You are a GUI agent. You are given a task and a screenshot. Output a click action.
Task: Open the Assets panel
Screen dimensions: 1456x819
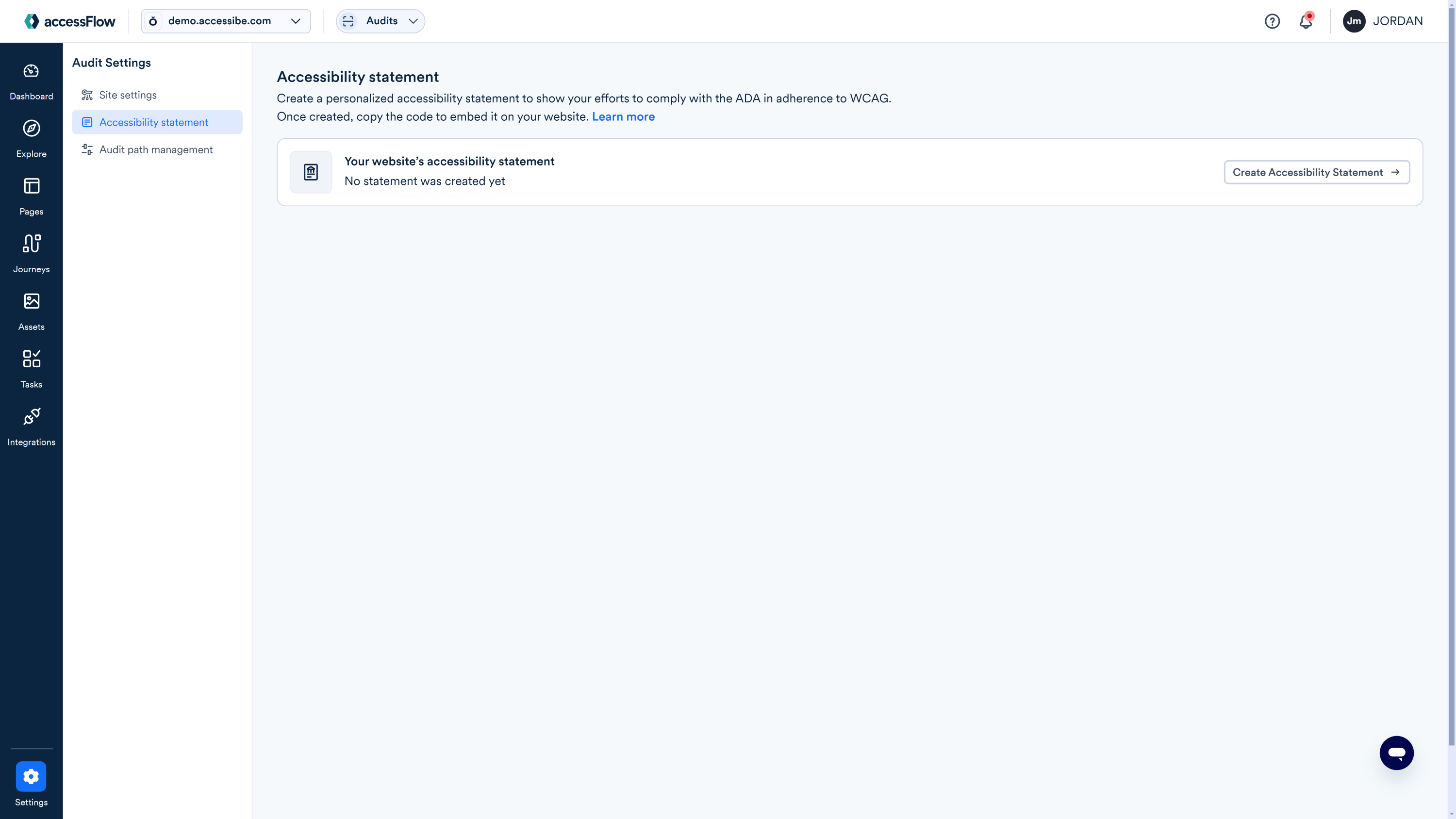[31, 311]
